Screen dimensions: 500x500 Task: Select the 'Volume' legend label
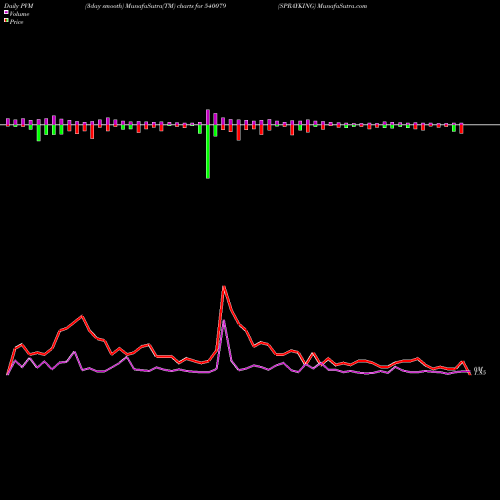(19, 14)
